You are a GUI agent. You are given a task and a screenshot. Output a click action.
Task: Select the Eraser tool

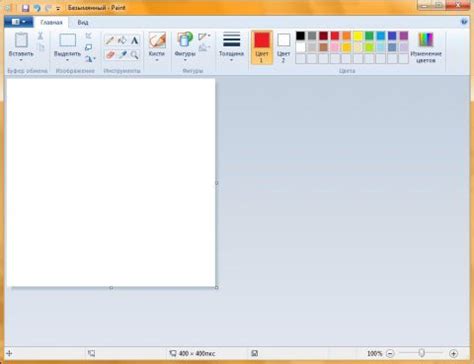click(110, 54)
